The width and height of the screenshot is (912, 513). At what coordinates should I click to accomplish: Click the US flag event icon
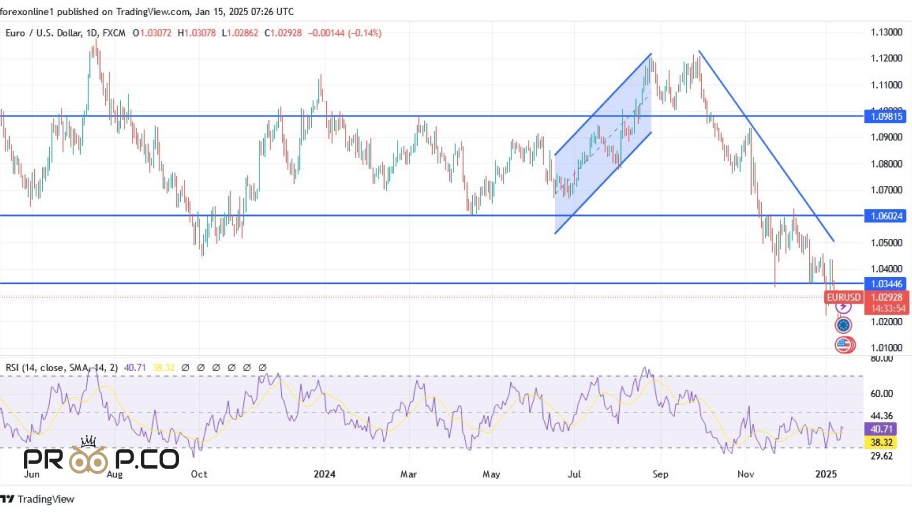pos(844,344)
